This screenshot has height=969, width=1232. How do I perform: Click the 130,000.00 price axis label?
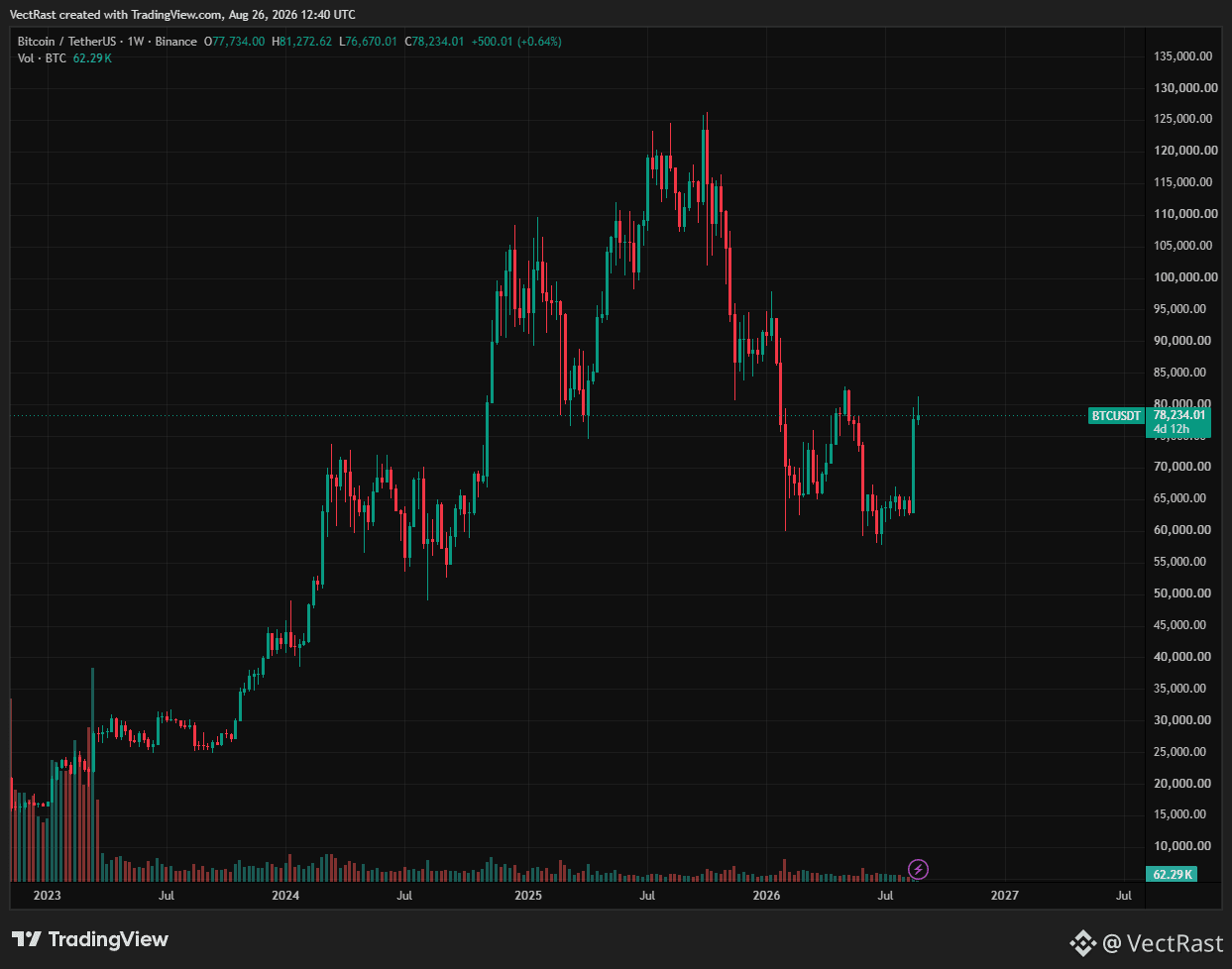pos(1183,88)
